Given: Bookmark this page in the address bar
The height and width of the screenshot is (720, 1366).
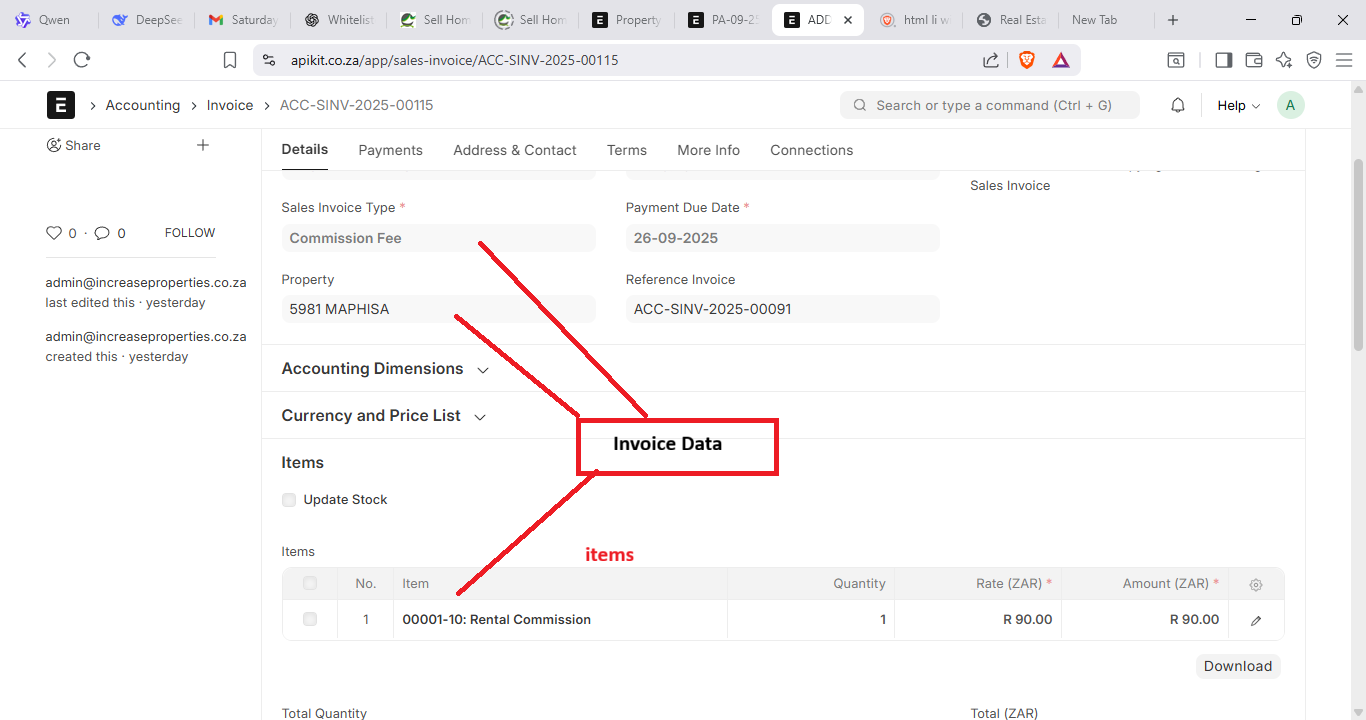Looking at the screenshot, I should point(230,60).
